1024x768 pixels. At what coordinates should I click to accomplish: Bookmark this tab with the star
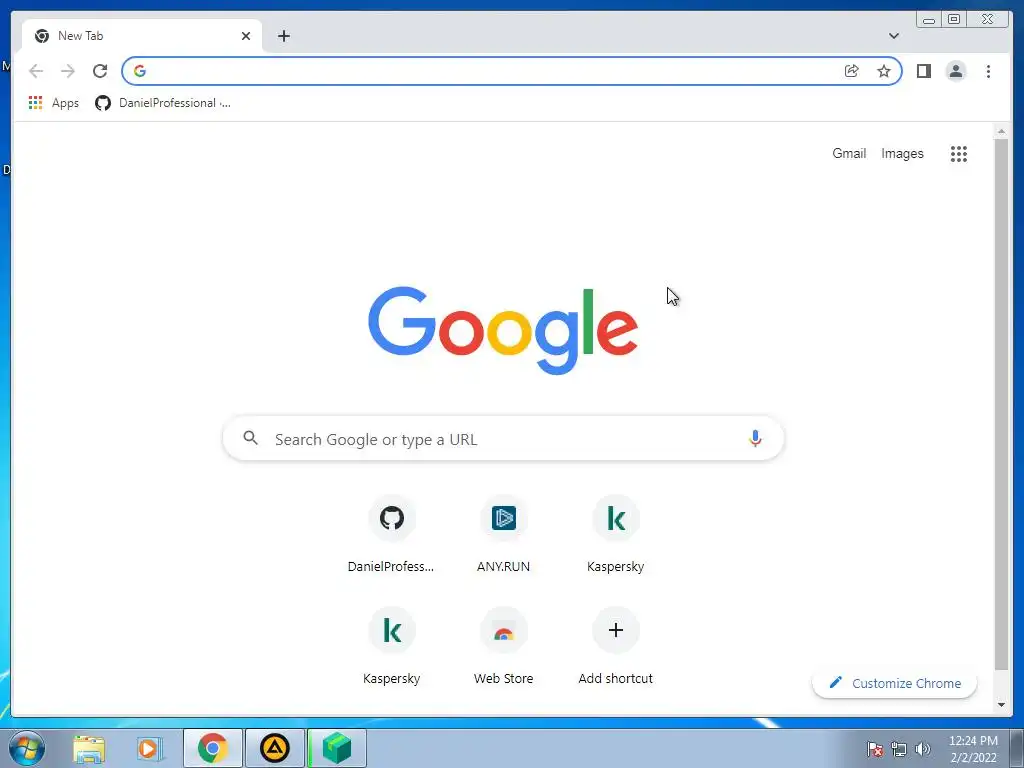click(884, 71)
